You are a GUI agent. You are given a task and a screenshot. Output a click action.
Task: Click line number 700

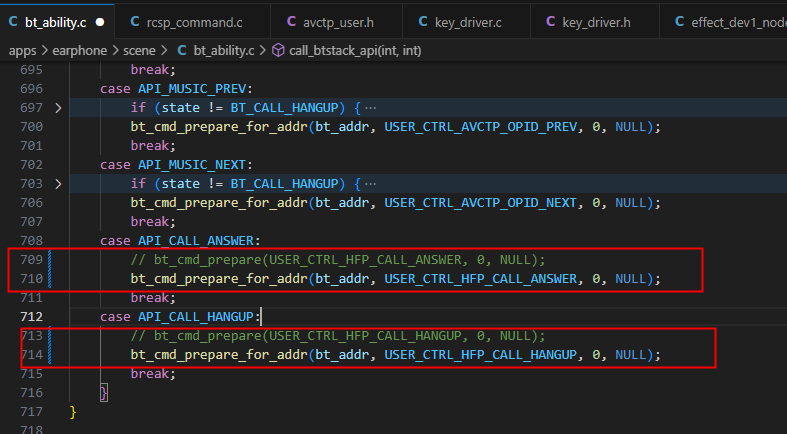point(32,127)
